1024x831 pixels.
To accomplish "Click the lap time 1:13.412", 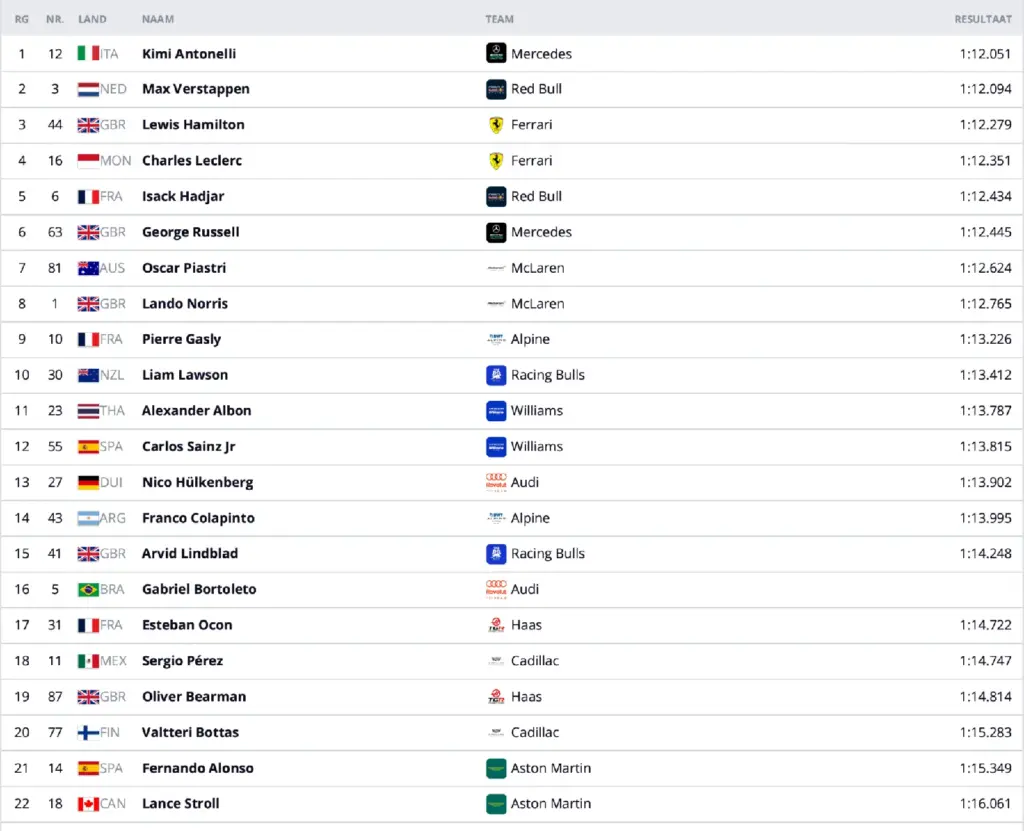I will click(985, 375).
